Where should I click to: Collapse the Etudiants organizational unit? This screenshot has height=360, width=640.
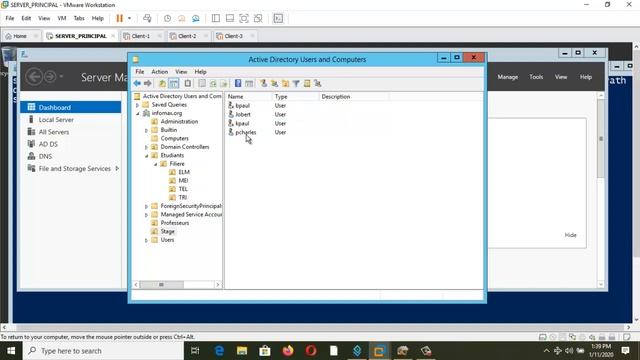pos(146,156)
